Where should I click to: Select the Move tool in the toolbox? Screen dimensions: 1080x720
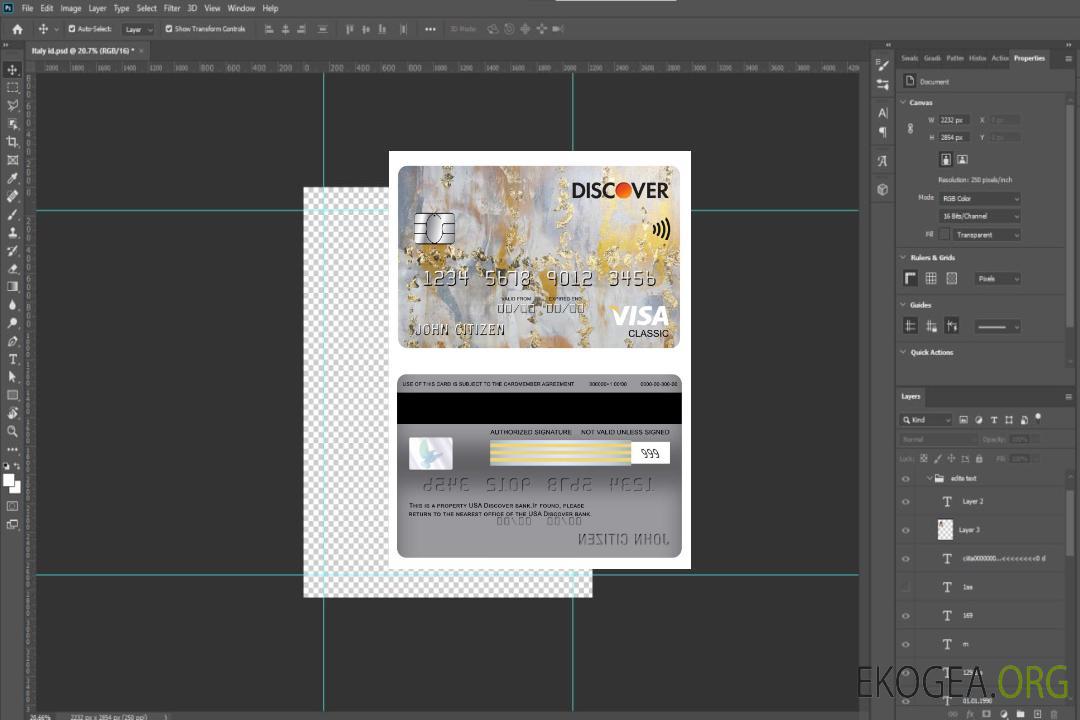pyautogui.click(x=12, y=70)
